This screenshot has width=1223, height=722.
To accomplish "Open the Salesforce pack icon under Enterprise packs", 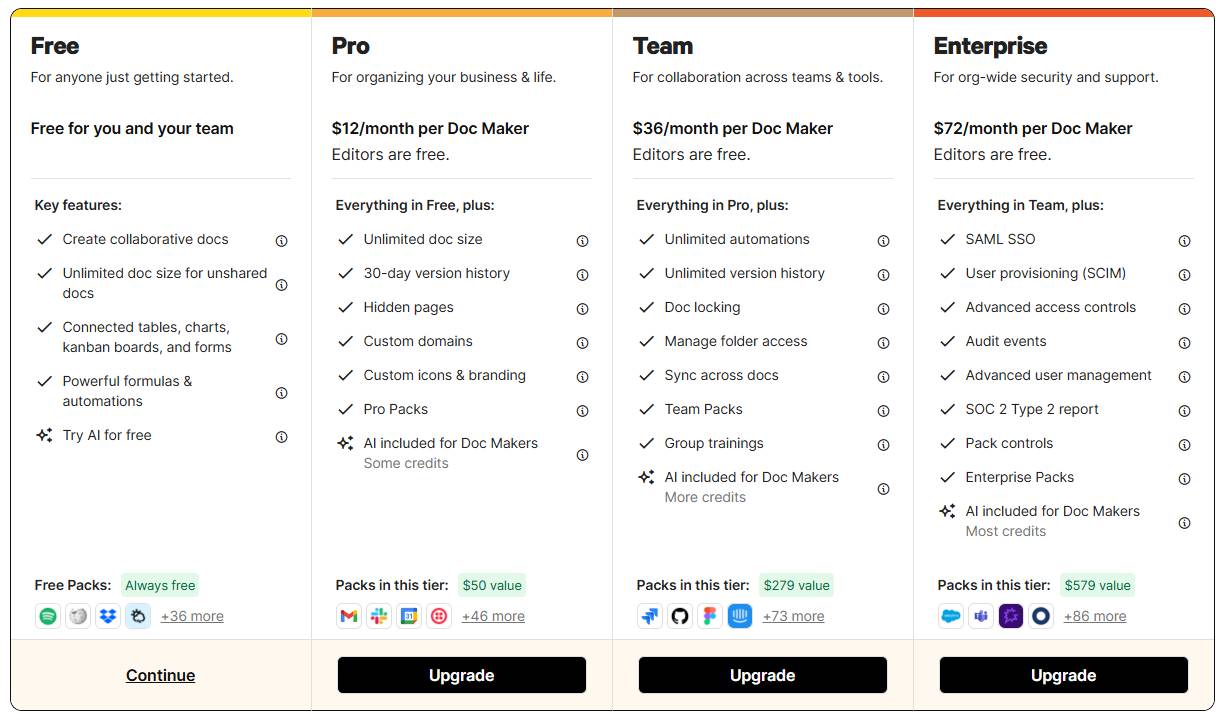I will point(950,616).
